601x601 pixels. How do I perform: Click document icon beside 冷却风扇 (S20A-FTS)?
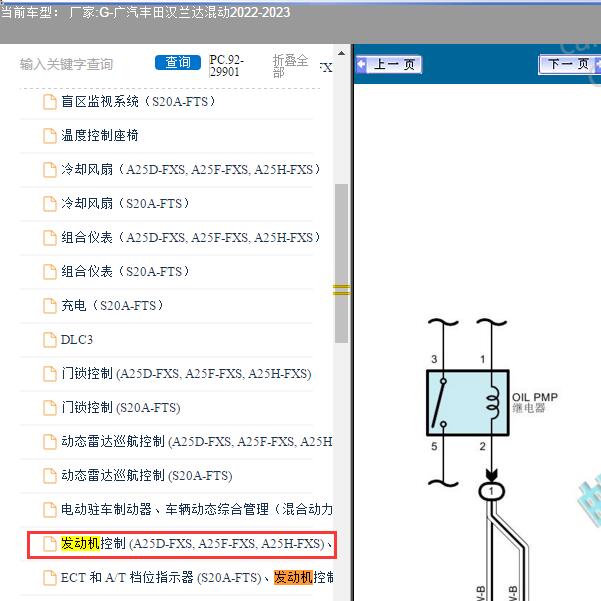tap(50, 204)
